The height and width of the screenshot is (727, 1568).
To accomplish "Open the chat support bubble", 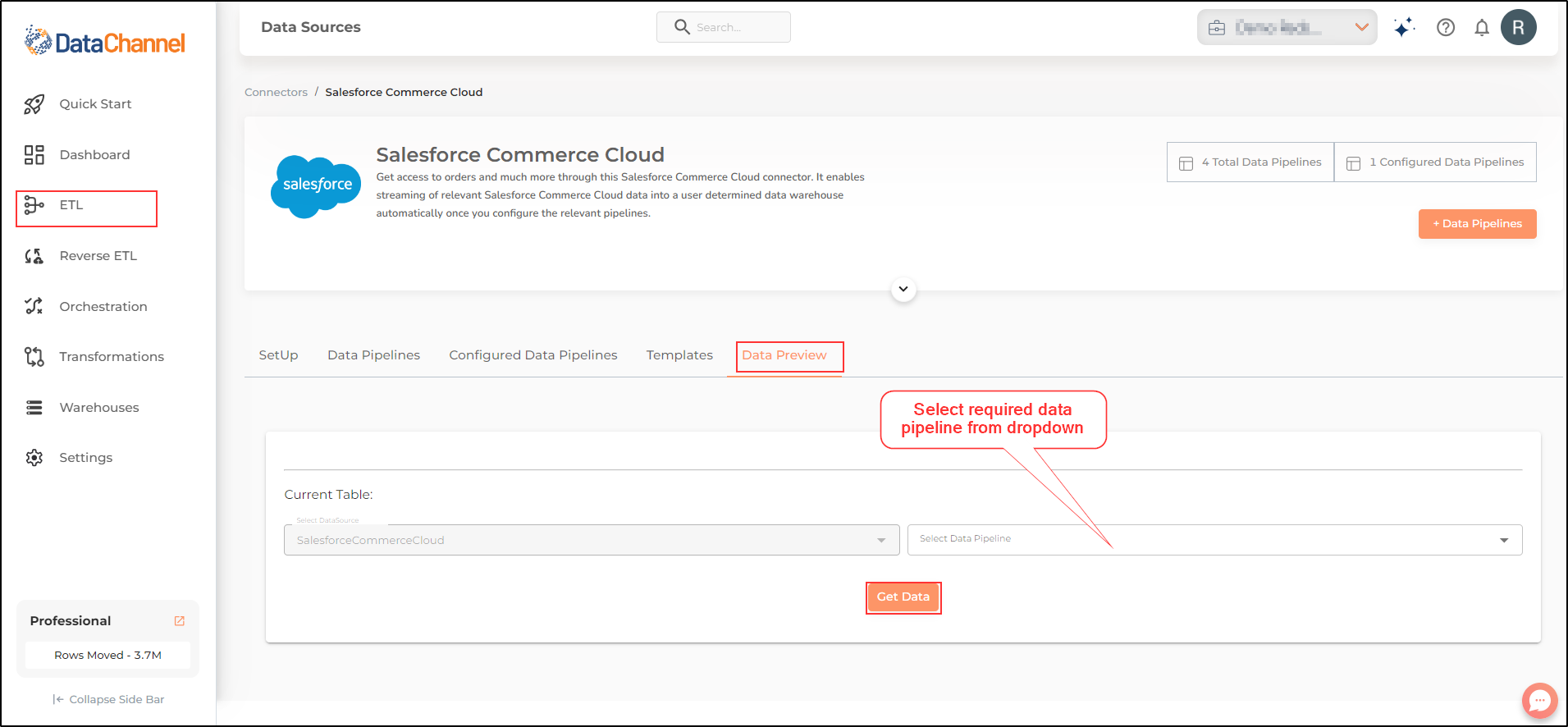I will coord(1539,701).
